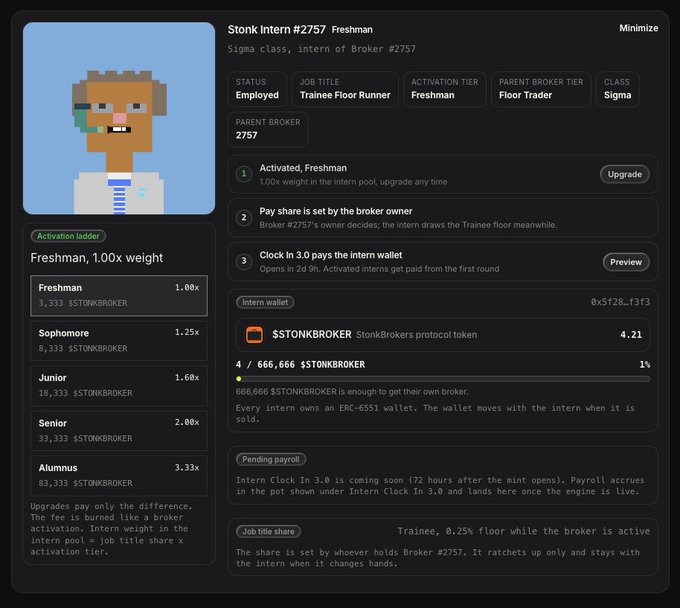680x608 pixels.
Task: Click the Job title share badge
Action: pyautogui.click(x=268, y=531)
